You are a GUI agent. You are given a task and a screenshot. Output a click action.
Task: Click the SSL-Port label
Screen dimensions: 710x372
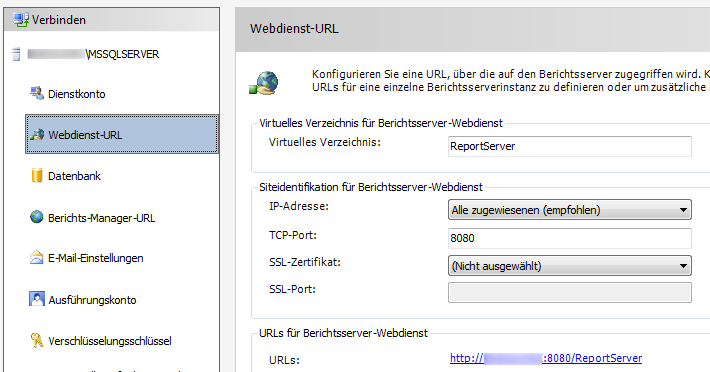coord(292,289)
